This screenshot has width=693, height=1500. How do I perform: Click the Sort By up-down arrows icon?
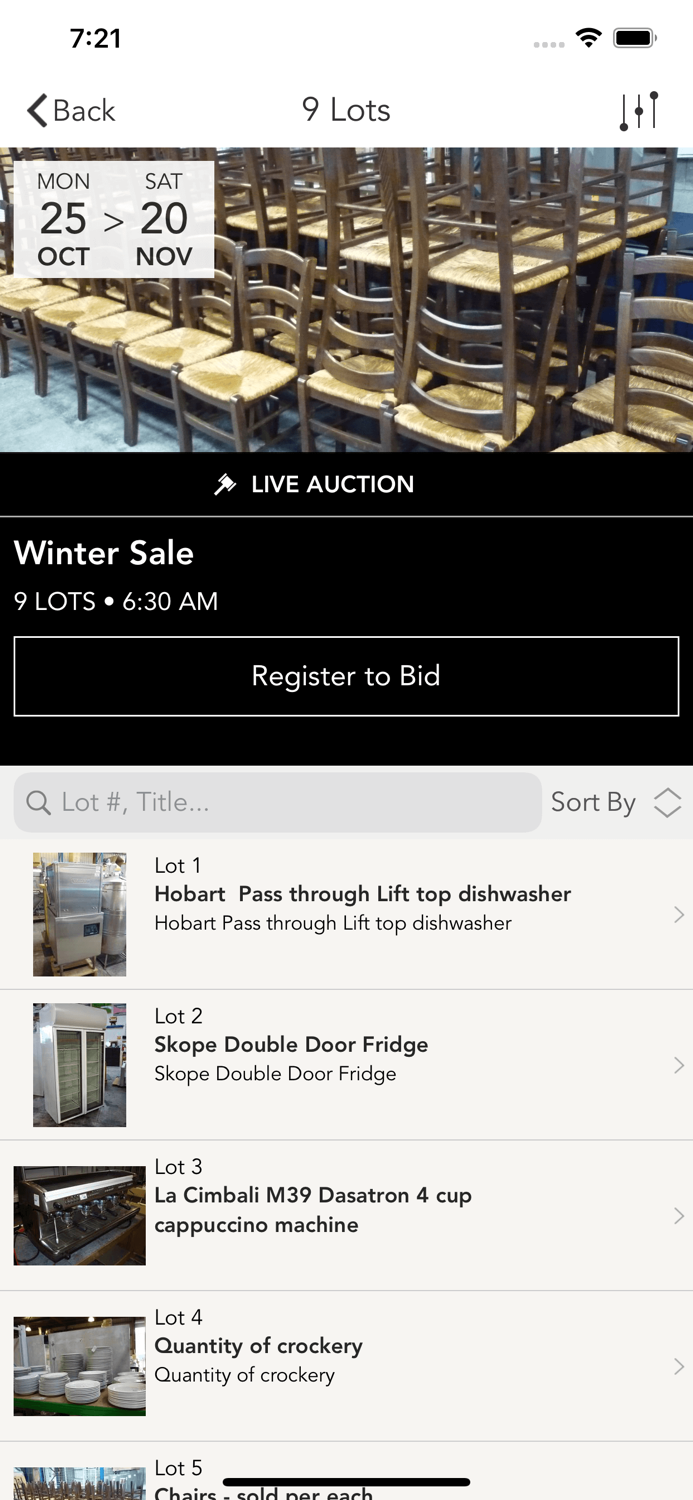(666, 802)
